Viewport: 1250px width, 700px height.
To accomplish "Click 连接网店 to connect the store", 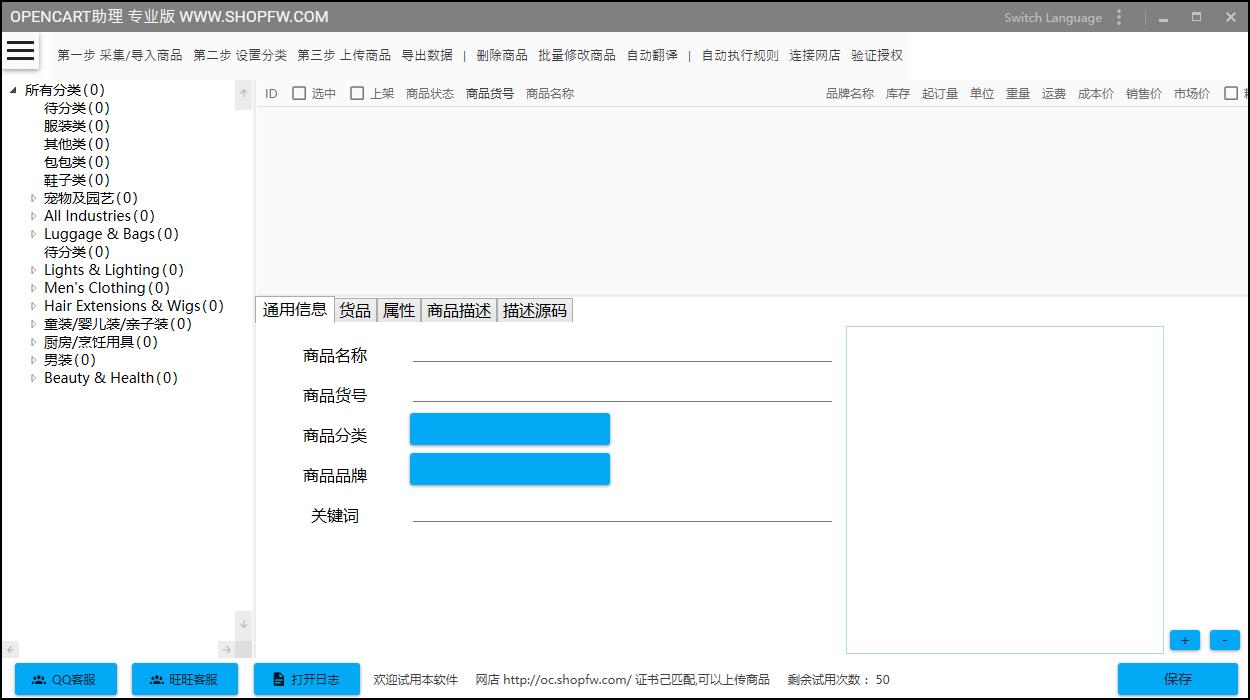I will pos(816,56).
